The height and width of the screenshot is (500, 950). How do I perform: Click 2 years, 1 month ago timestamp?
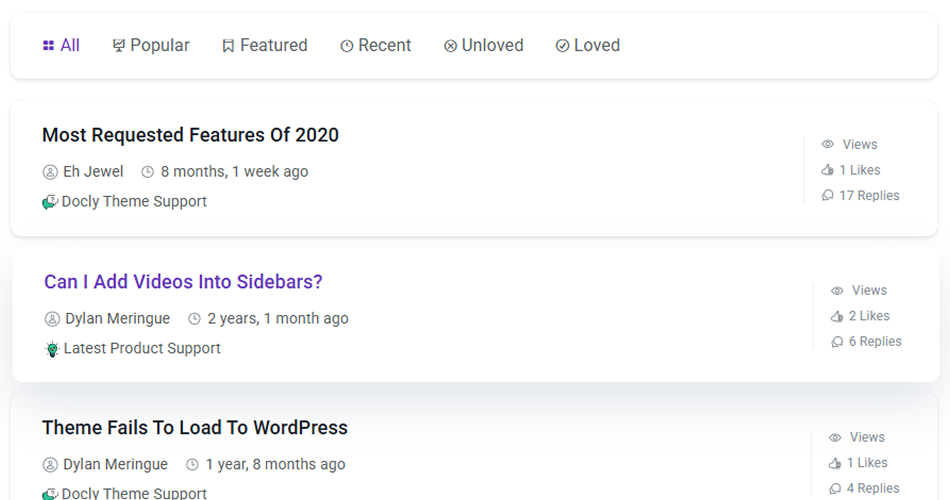point(278,318)
